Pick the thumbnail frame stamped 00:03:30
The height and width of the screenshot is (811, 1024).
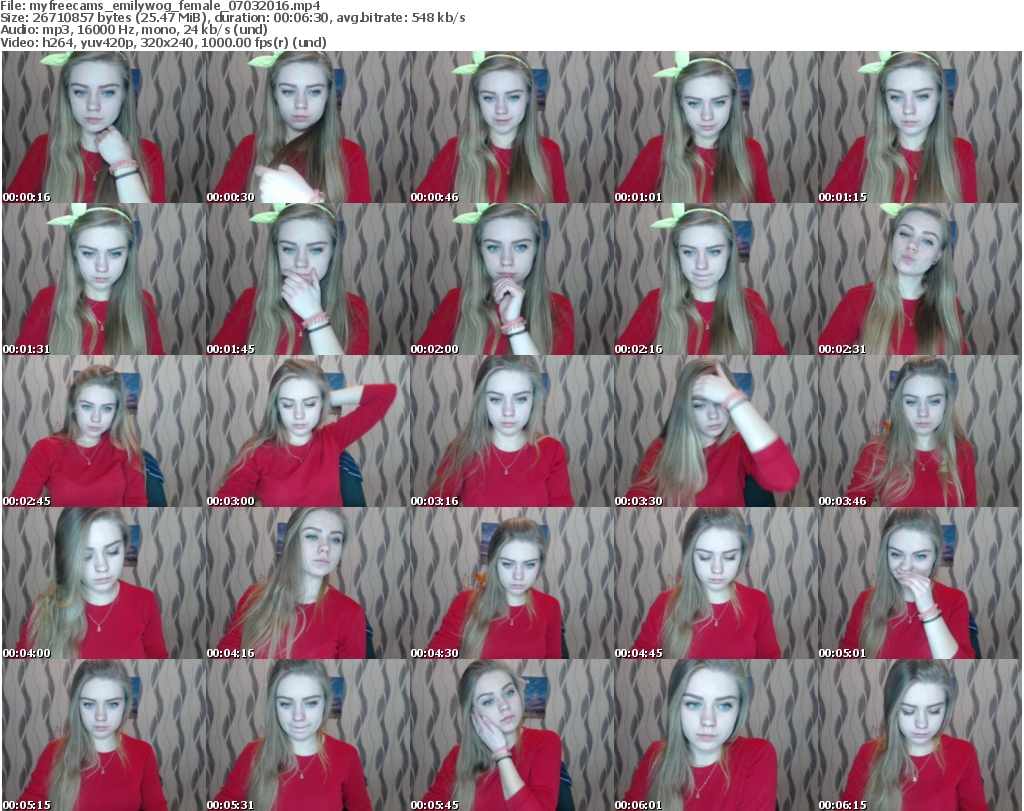pos(716,432)
